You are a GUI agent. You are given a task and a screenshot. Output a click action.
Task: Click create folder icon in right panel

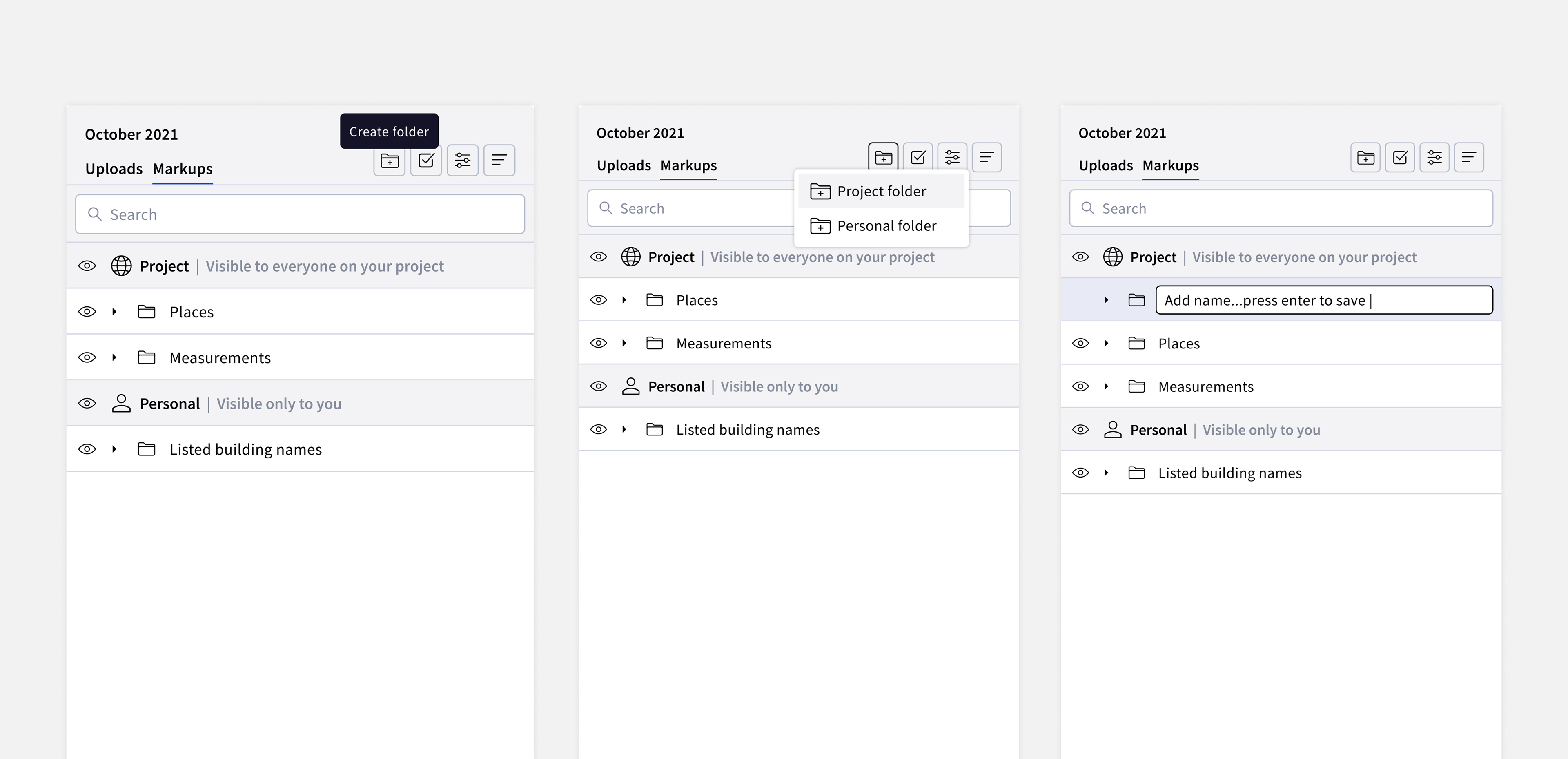tap(1365, 158)
